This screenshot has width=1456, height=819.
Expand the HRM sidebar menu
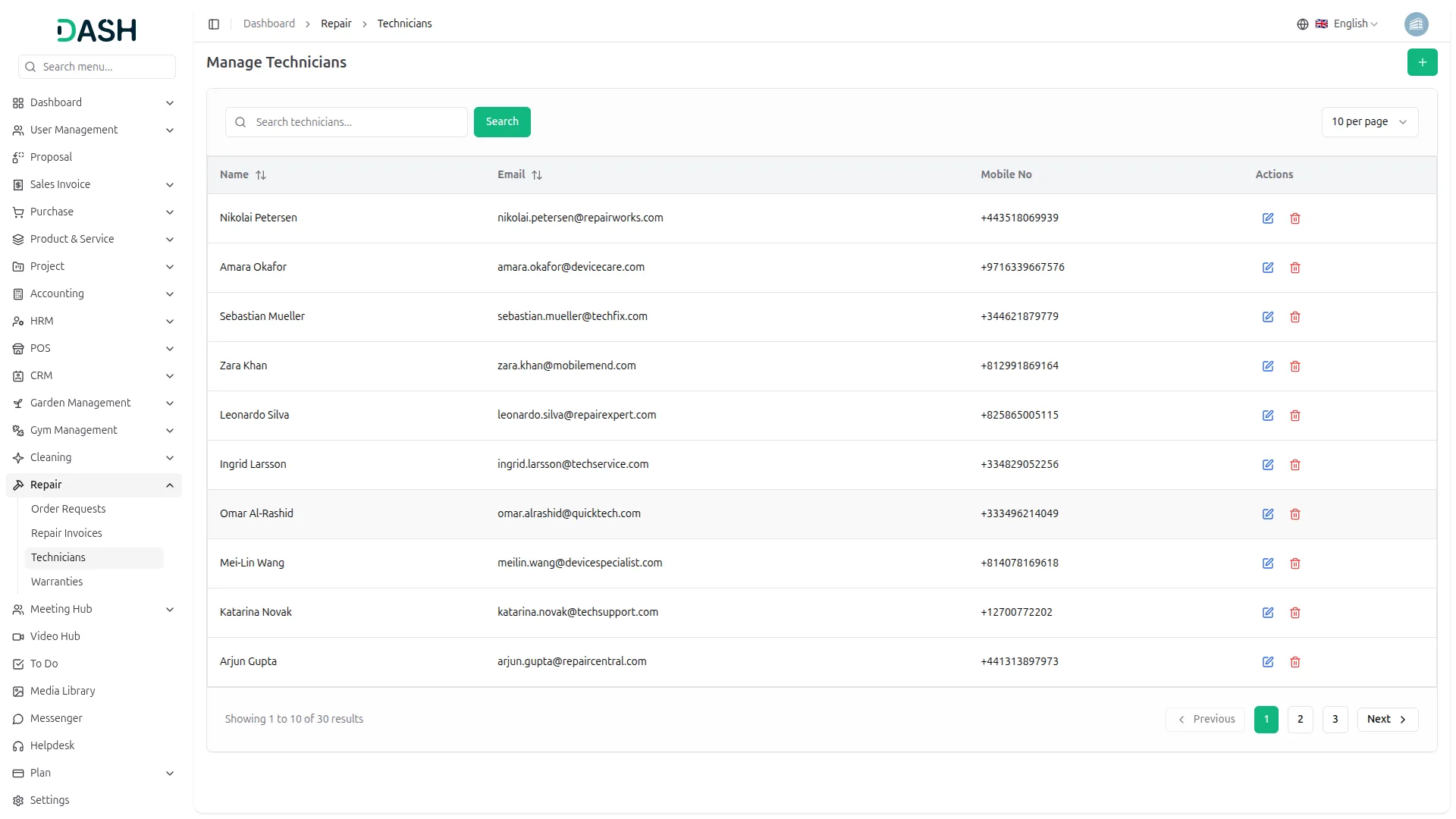[x=93, y=322]
